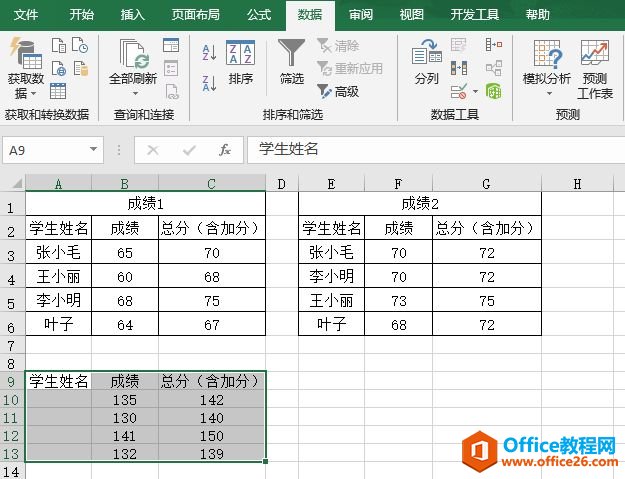This screenshot has width=625, height=479.
Task: Click the Edit Links icon
Action: pos(172,91)
